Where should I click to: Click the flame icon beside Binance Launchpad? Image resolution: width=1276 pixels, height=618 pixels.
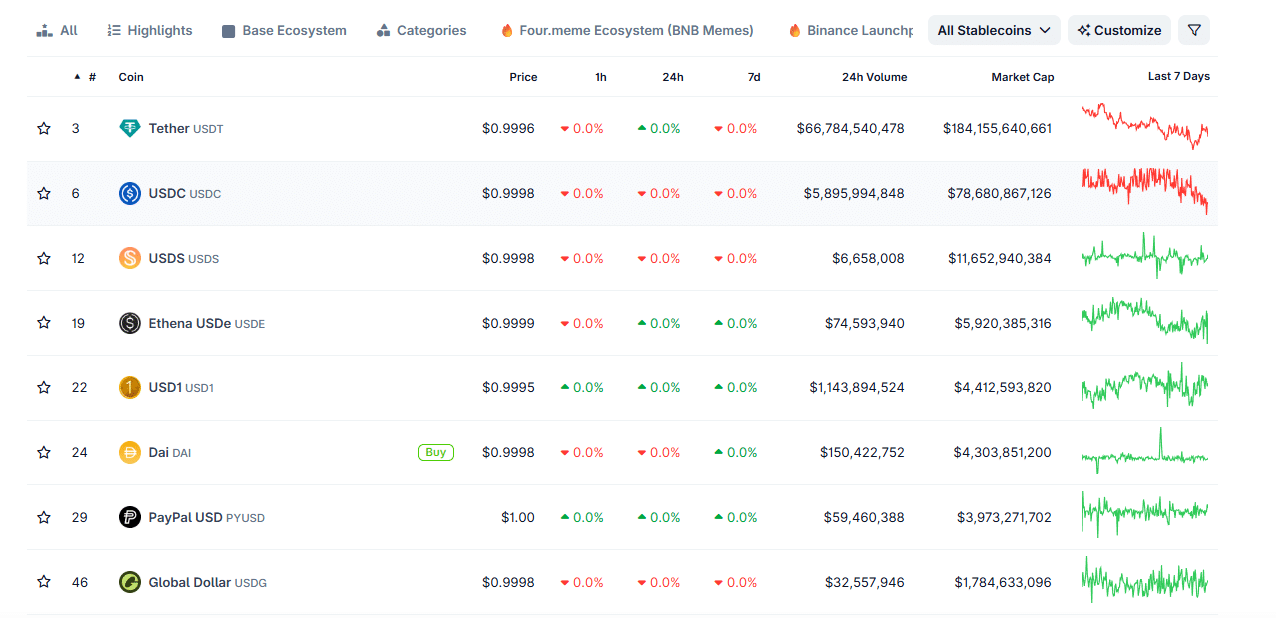pyautogui.click(x=796, y=30)
